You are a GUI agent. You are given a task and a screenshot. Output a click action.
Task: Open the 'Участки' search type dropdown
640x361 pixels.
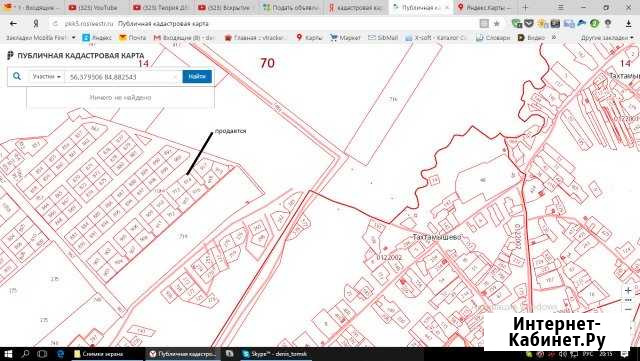47,76
